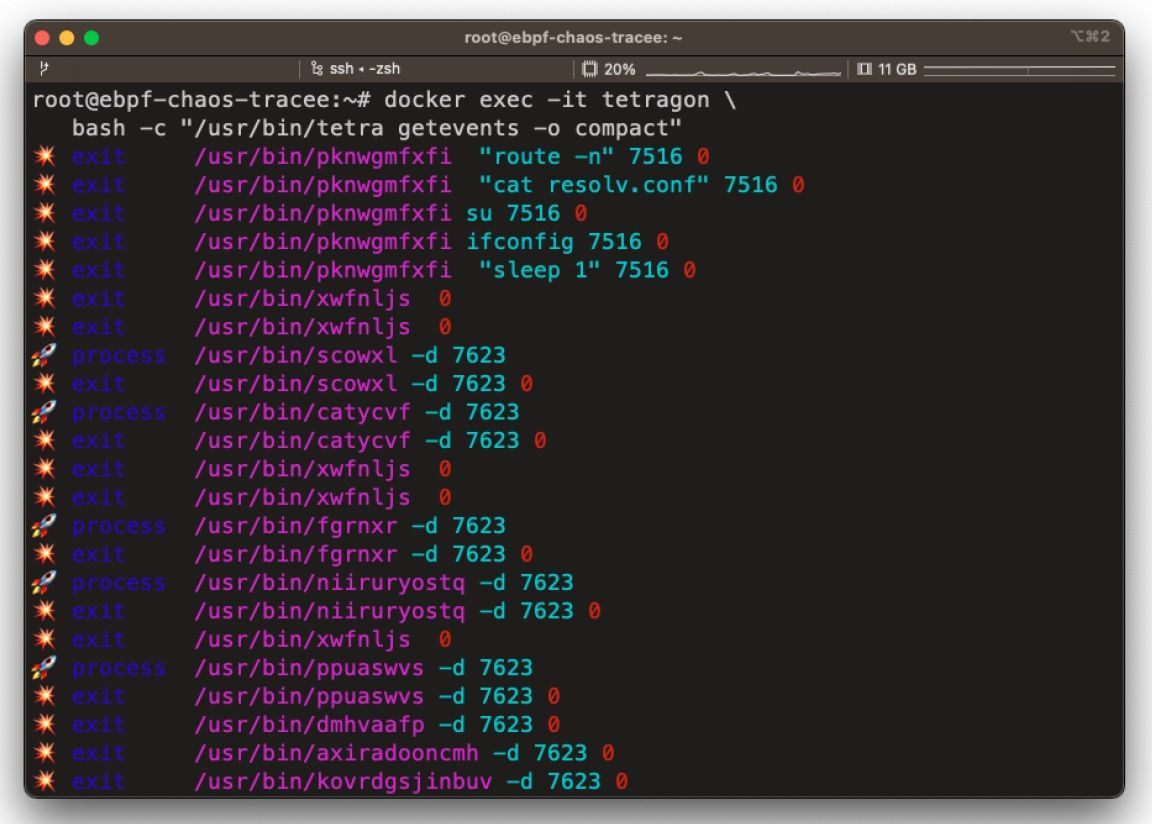Click the explosion icon on the pknwgmfxfi su row
1152x824 pixels.
point(44,213)
